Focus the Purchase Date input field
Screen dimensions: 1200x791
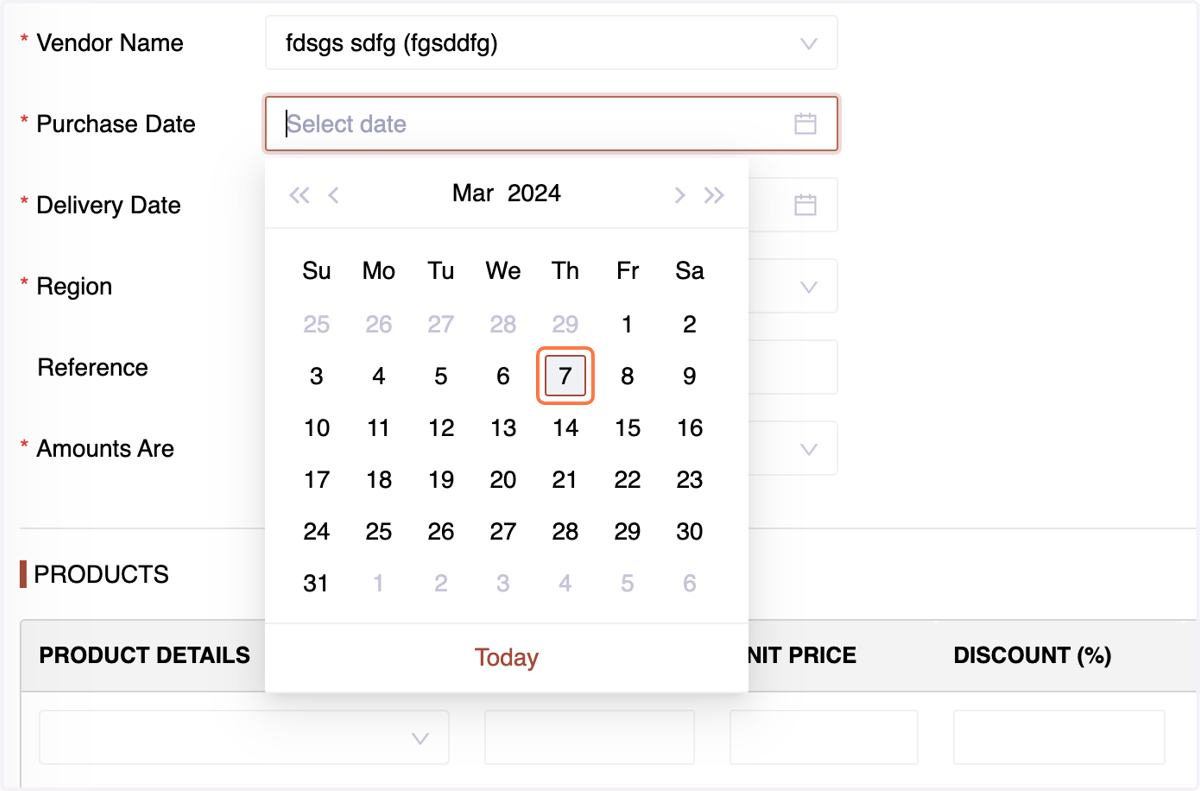[x=551, y=124]
